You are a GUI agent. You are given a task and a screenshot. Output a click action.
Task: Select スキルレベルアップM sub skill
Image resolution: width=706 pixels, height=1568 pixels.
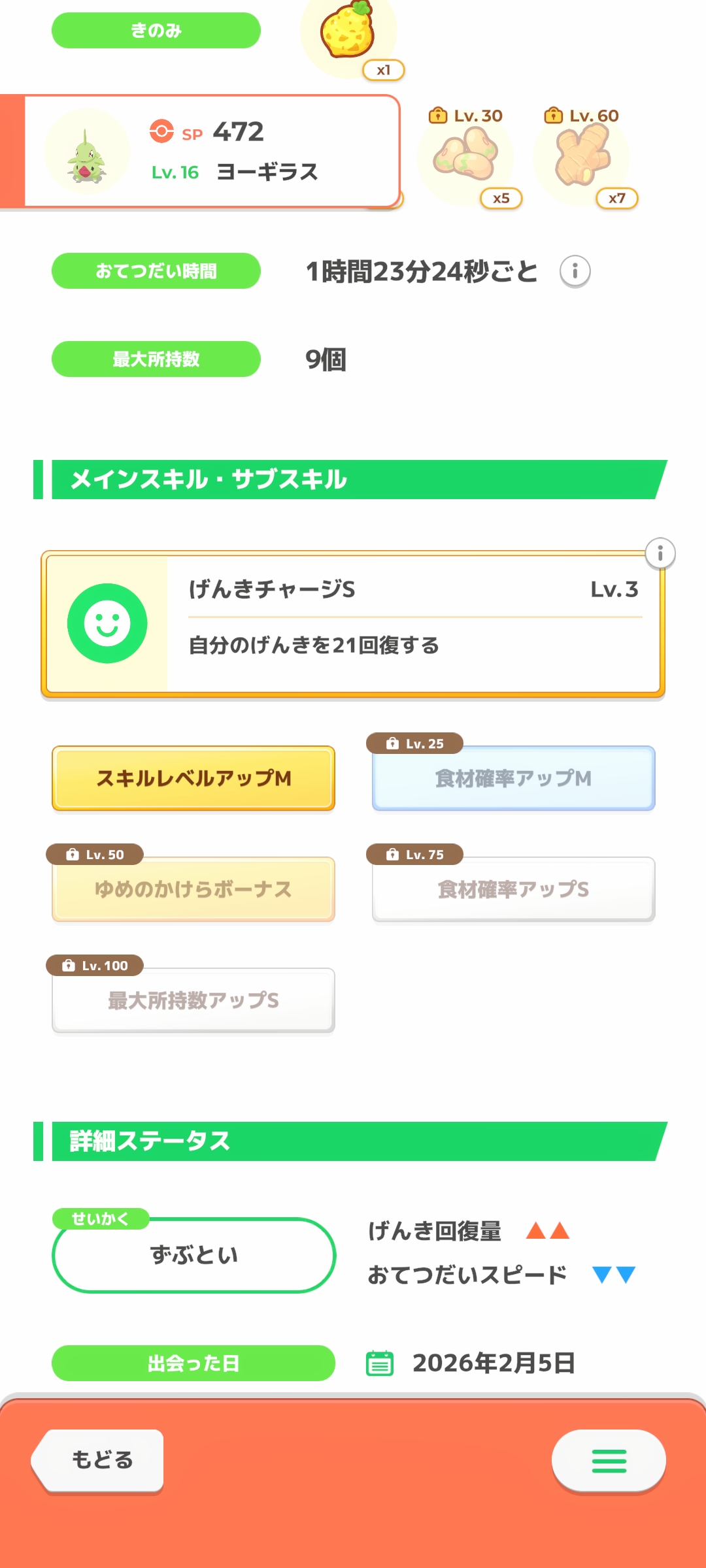pyautogui.click(x=193, y=778)
